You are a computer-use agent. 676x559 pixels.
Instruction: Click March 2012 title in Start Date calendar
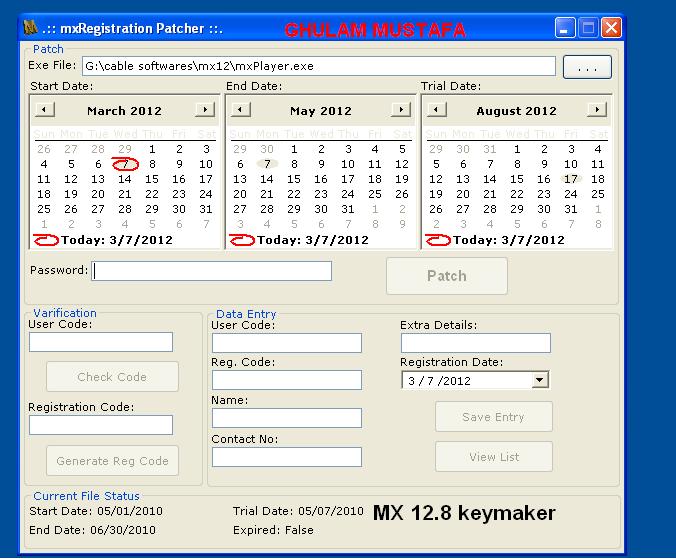[x=124, y=111]
